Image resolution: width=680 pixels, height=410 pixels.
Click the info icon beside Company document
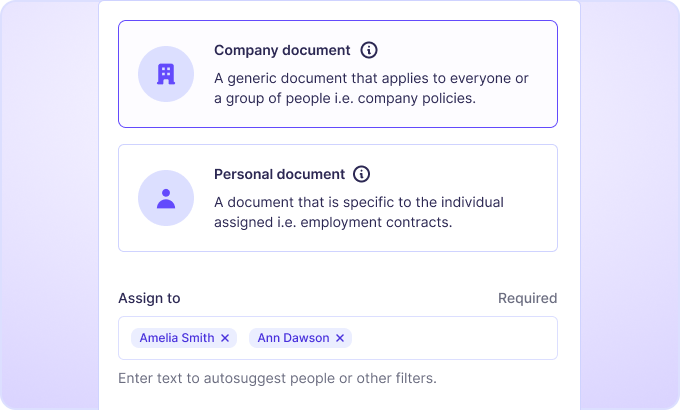coord(369,50)
